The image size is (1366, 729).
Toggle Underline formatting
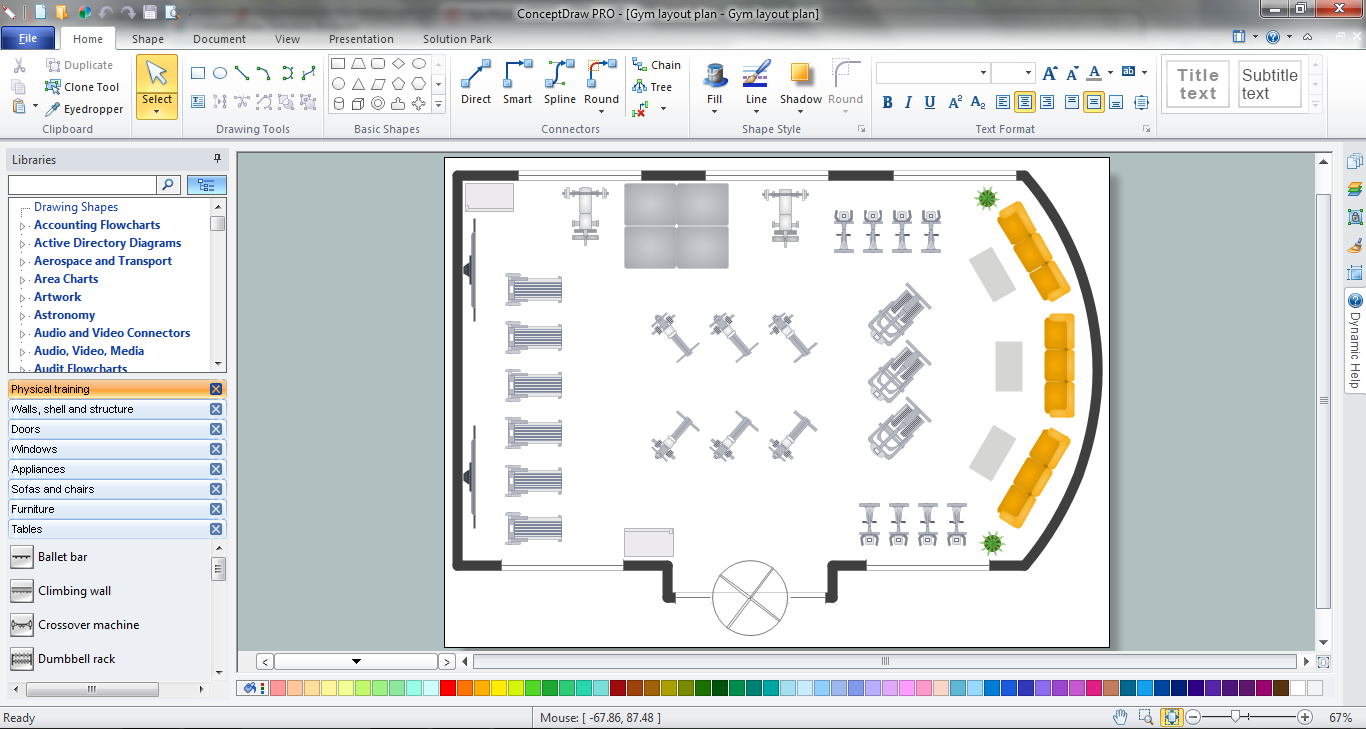click(x=930, y=102)
